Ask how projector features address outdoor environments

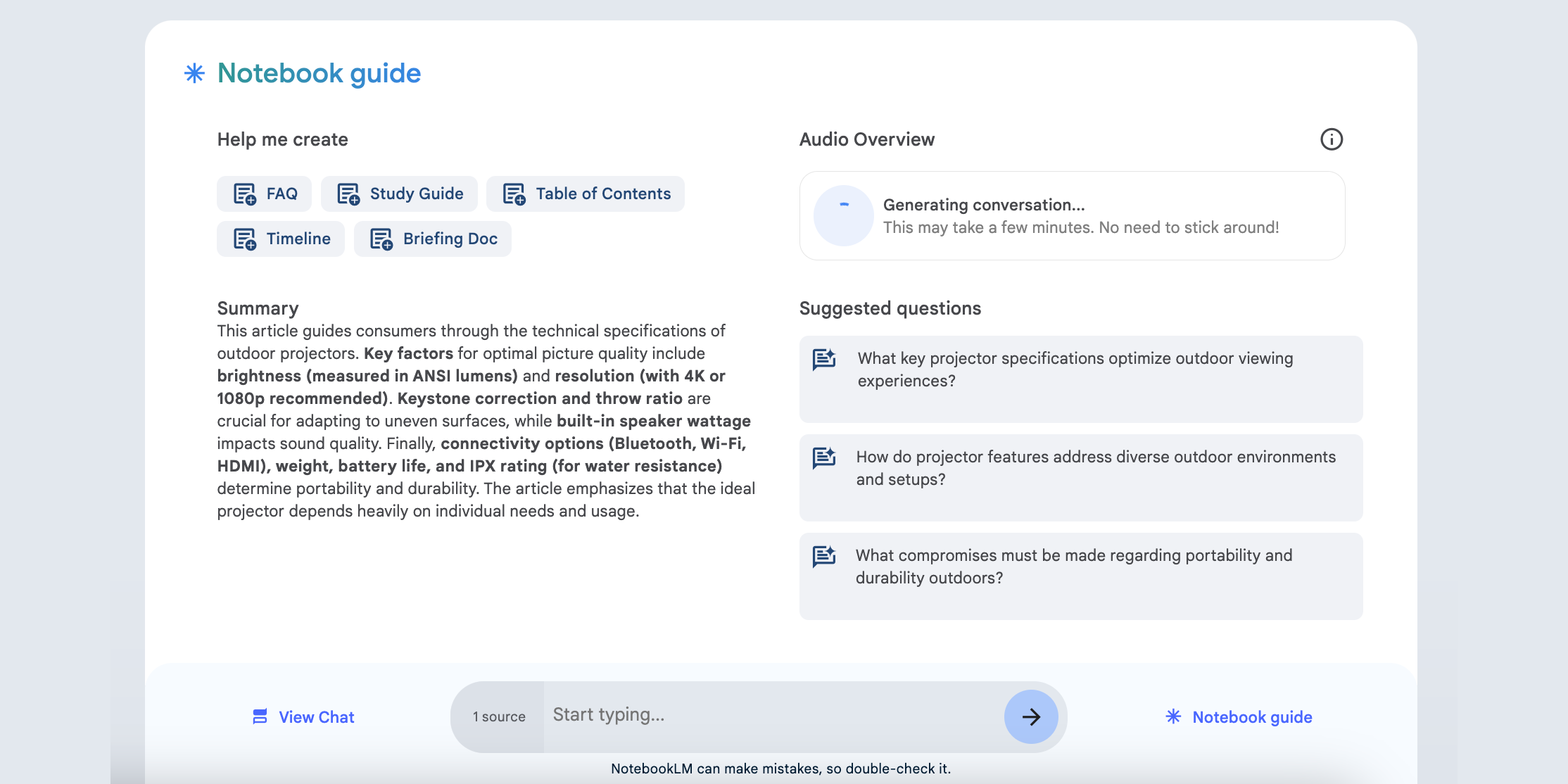1081,477
